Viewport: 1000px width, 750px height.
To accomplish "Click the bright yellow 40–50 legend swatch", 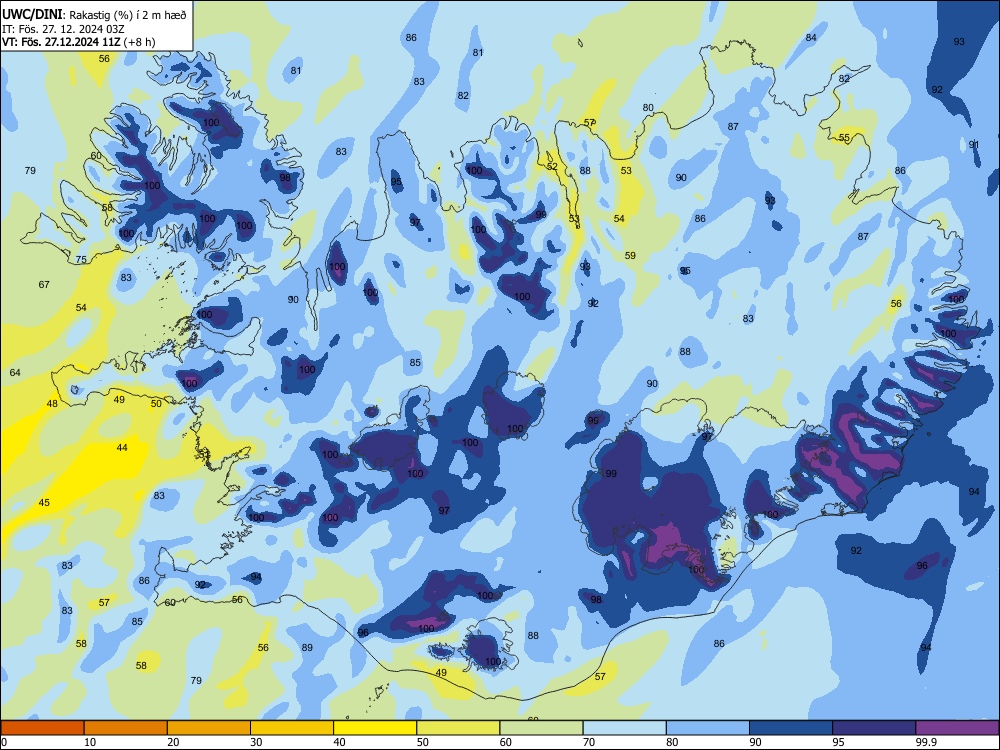I will point(375,728).
